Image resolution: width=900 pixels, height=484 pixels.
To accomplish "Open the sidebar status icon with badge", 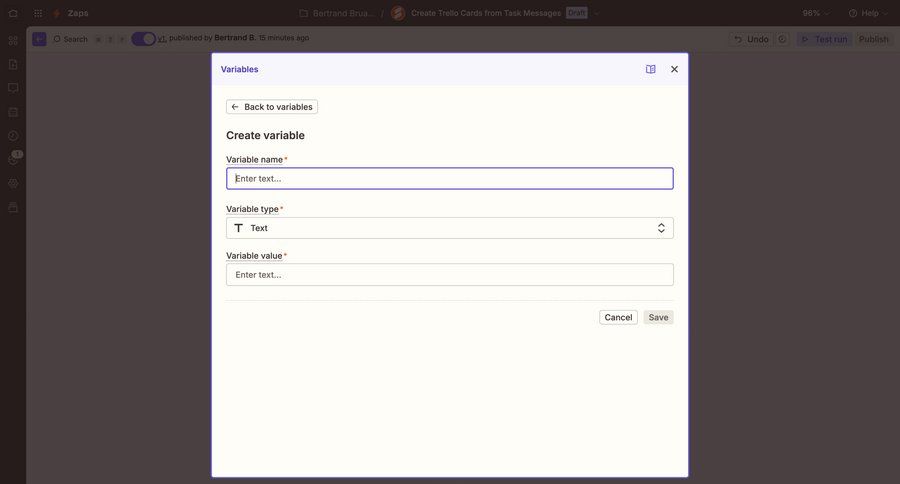I will pyautogui.click(x=14, y=158).
